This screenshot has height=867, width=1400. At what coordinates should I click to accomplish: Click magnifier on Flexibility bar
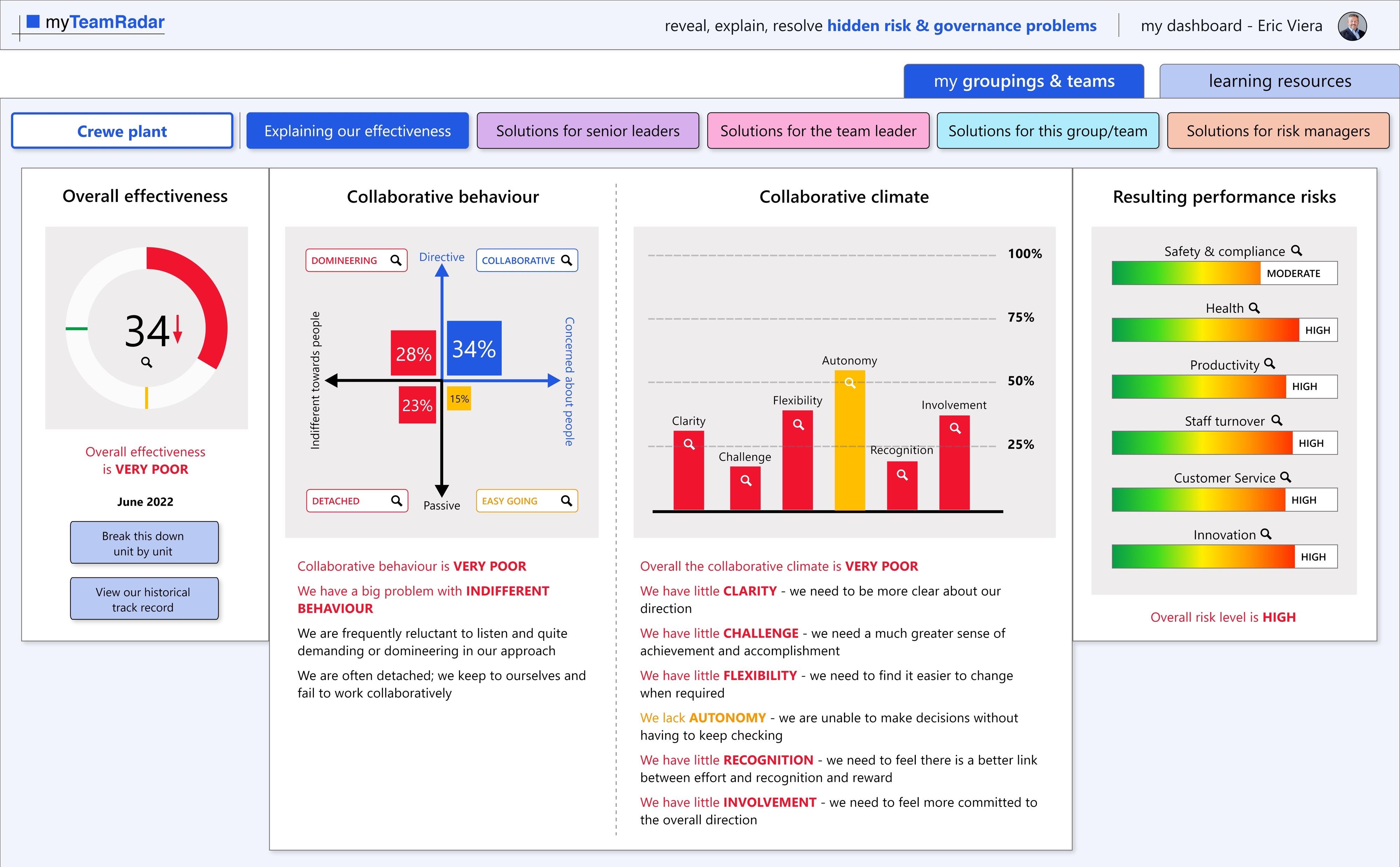(798, 424)
